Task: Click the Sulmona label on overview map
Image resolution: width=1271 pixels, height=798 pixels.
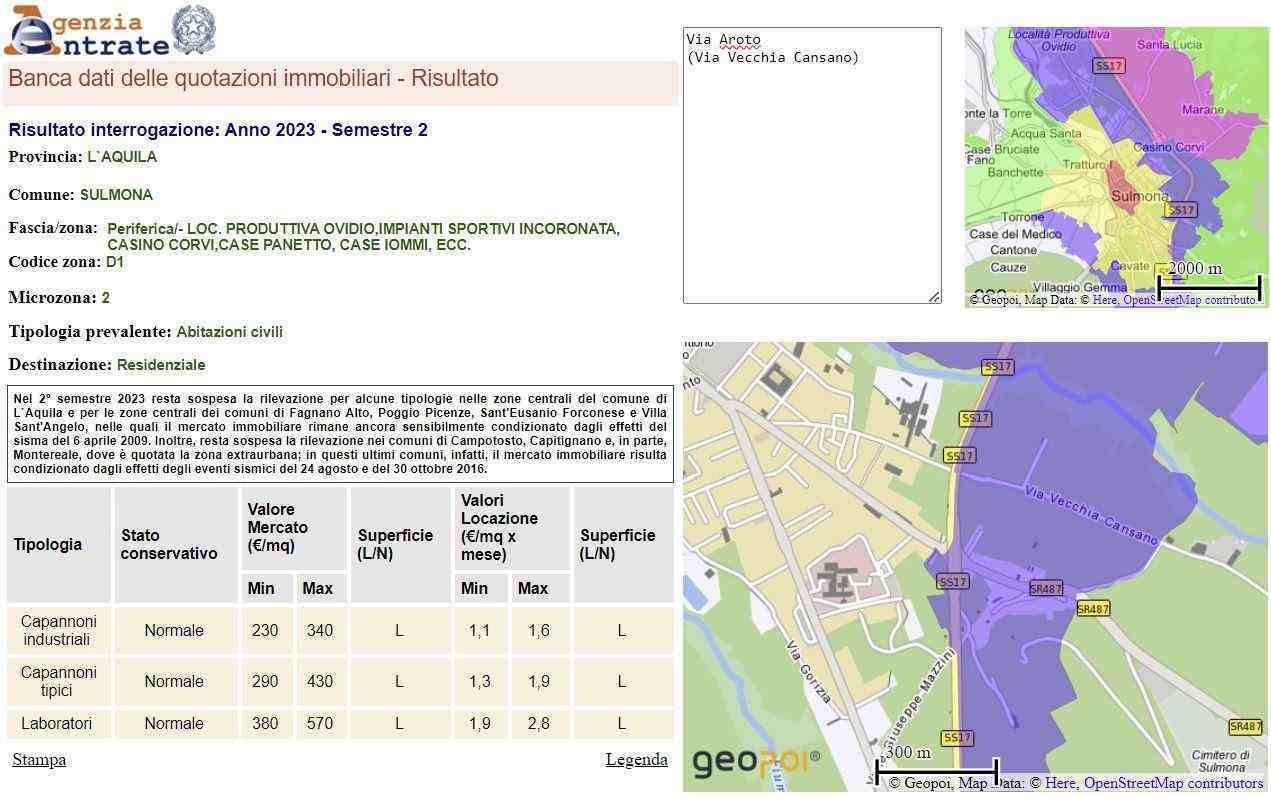Action: coord(1140,196)
